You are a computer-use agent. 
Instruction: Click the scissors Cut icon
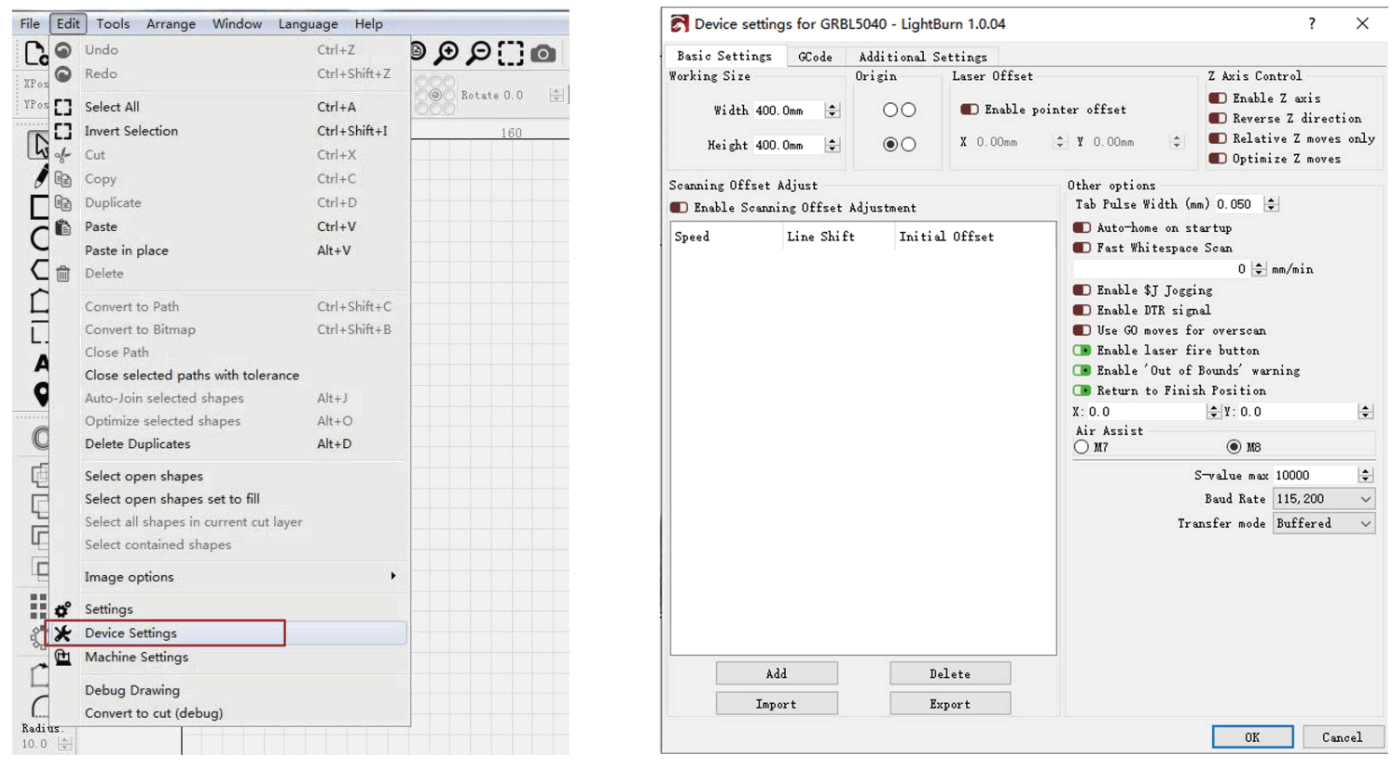(63, 155)
